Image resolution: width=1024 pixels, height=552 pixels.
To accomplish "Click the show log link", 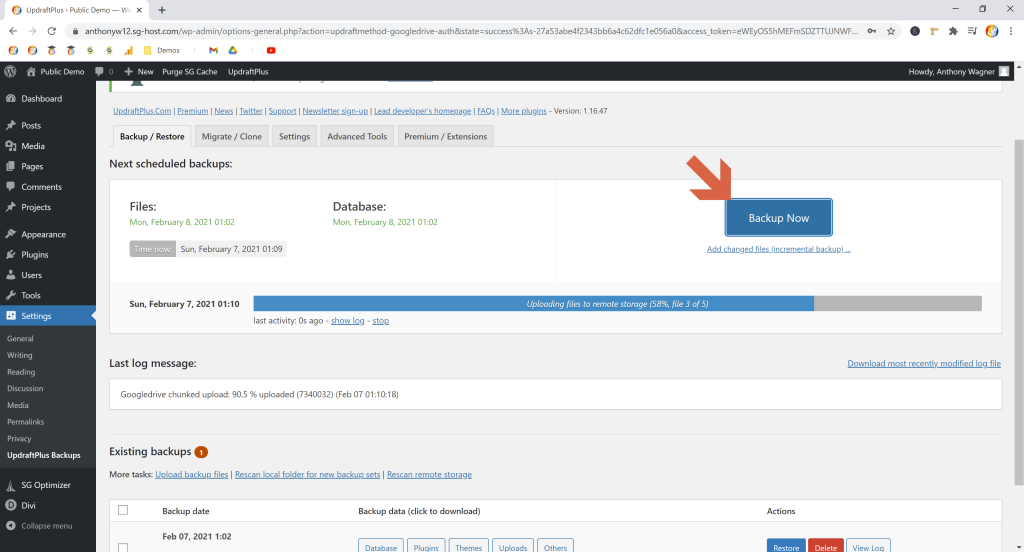I will 347,321.
